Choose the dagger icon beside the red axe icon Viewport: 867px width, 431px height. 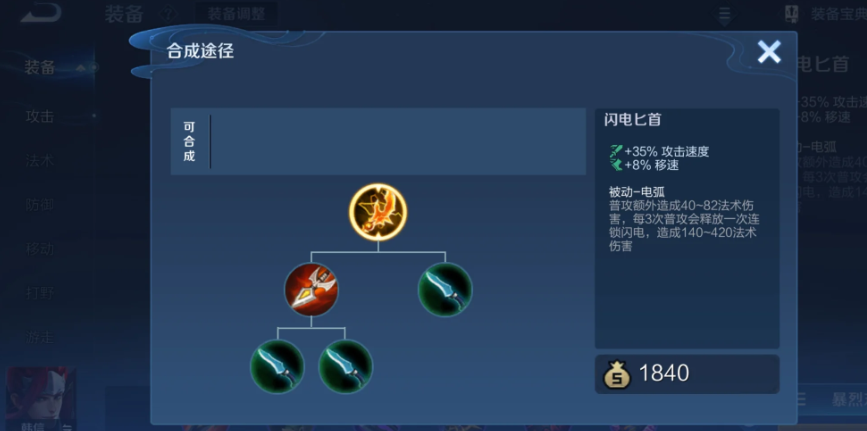pos(445,289)
